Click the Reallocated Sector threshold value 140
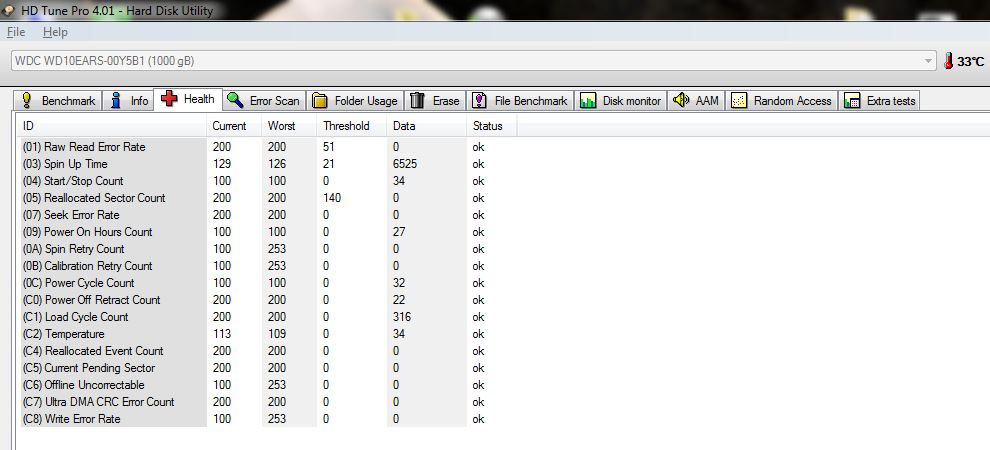Screen dimensions: 990x450 point(332,198)
